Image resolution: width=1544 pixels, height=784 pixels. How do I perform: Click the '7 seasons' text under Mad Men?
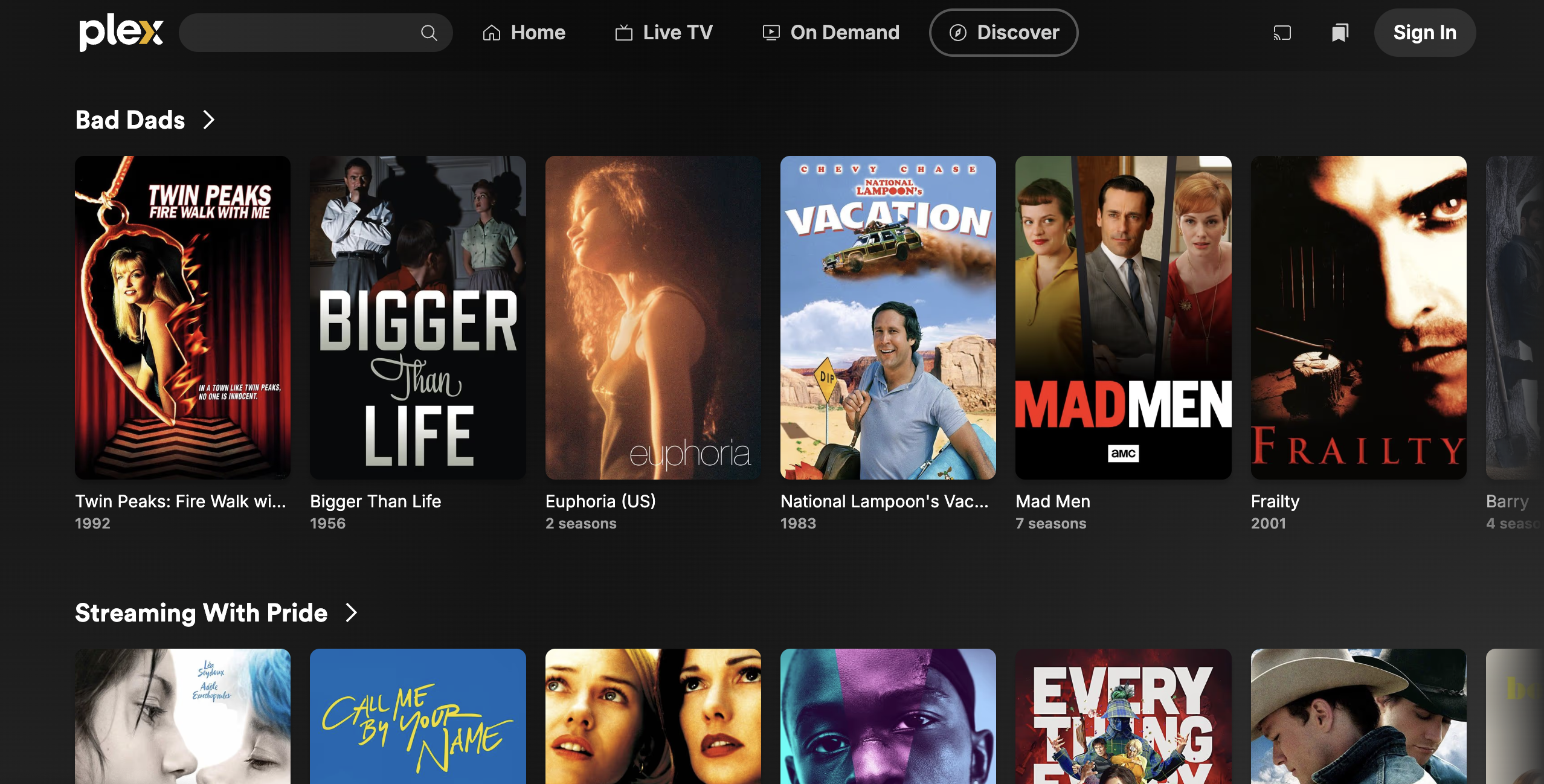(x=1050, y=524)
